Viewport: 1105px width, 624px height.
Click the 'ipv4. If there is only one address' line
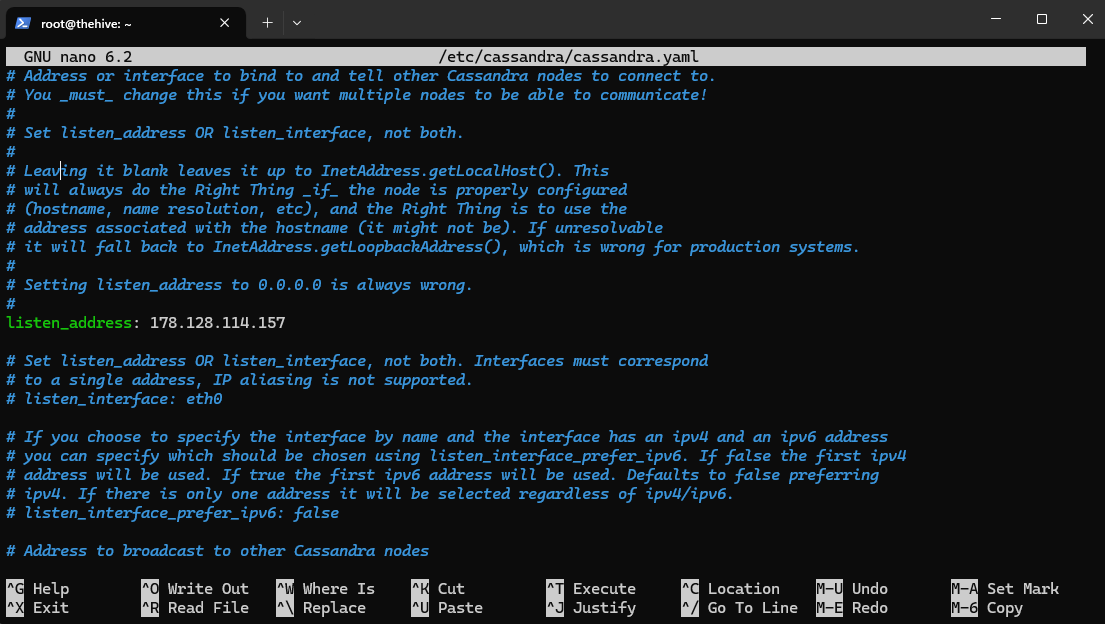[370, 494]
